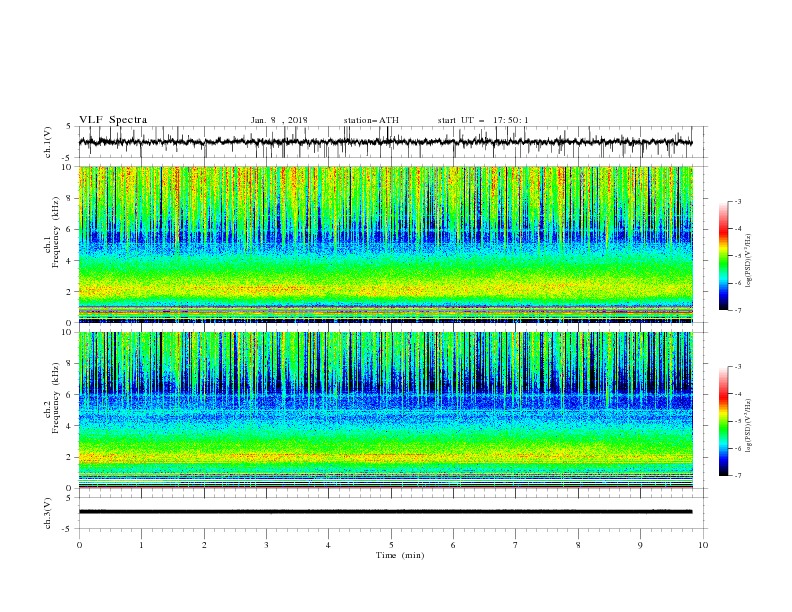Viewport: 792px width, 612px height.
Task: Click the ch.3 voltage waveform trace
Action: 385,512
